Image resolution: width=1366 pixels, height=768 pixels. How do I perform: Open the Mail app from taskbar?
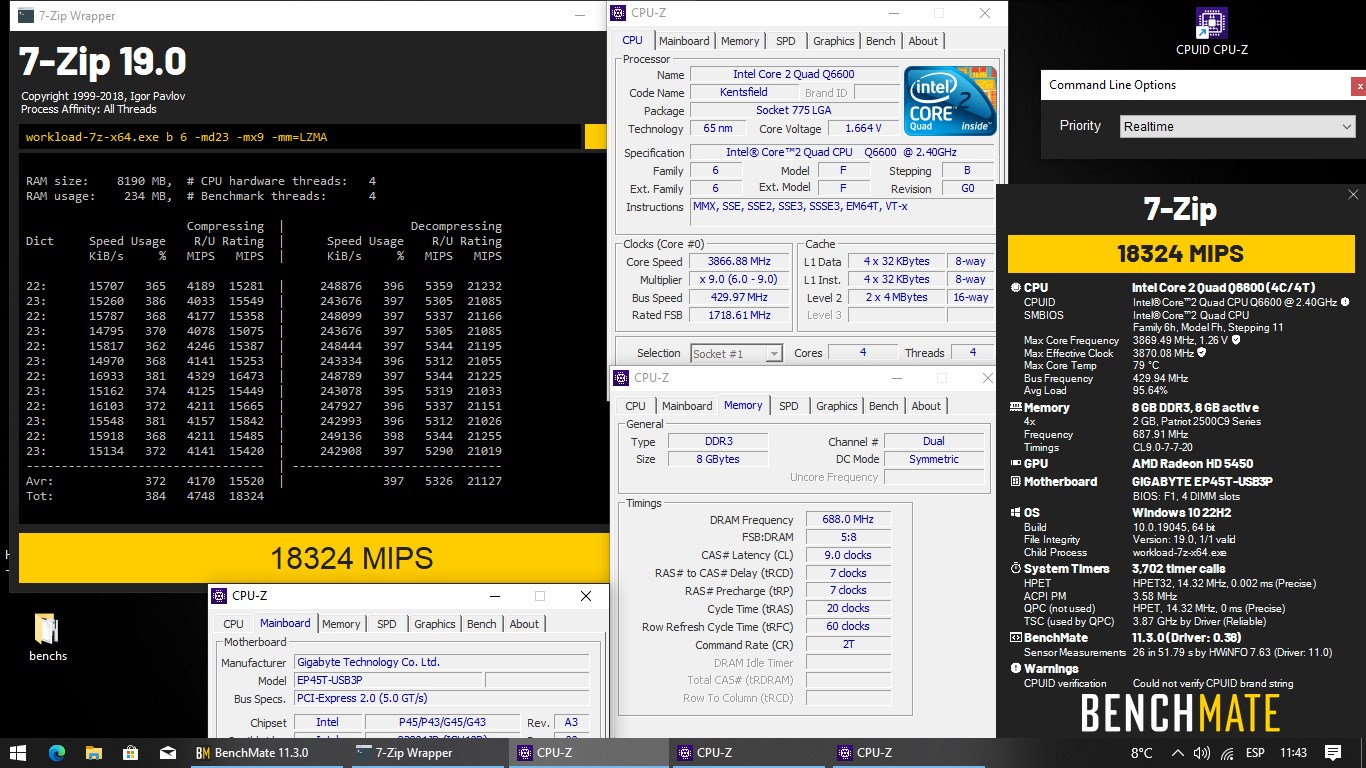167,753
